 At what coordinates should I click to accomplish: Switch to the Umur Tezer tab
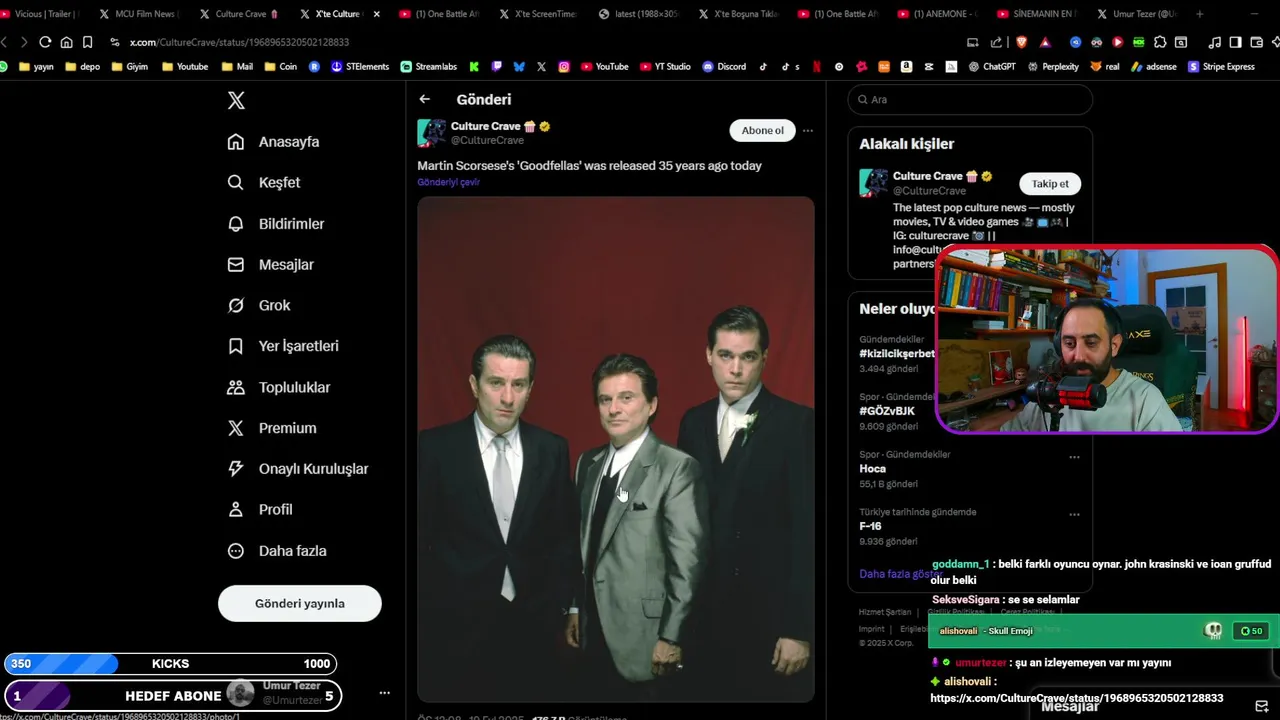click(1138, 14)
